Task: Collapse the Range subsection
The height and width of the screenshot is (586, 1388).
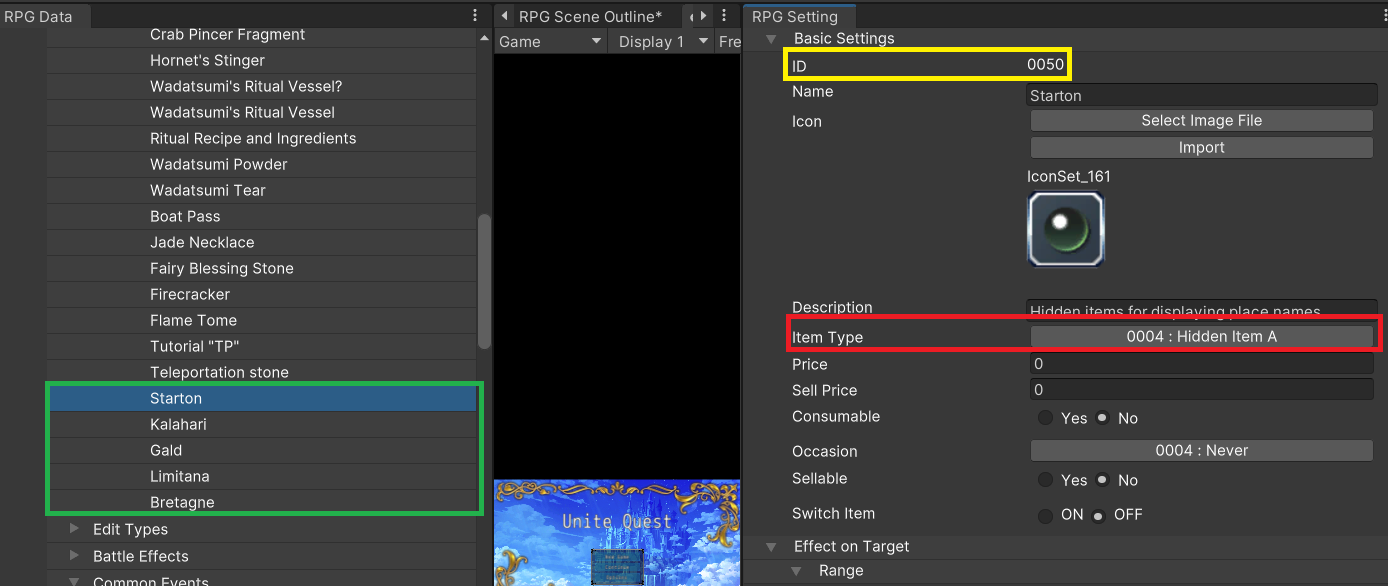Action: coord(797,571)
